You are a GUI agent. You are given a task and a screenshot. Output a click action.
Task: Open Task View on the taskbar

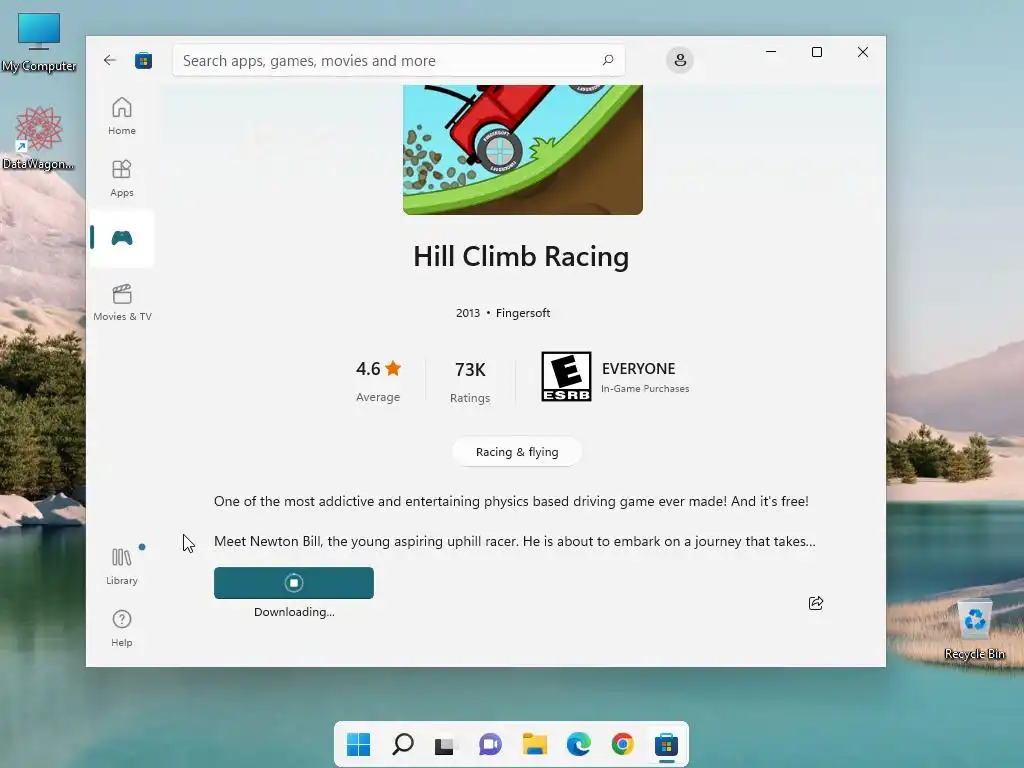coord(445,745)
